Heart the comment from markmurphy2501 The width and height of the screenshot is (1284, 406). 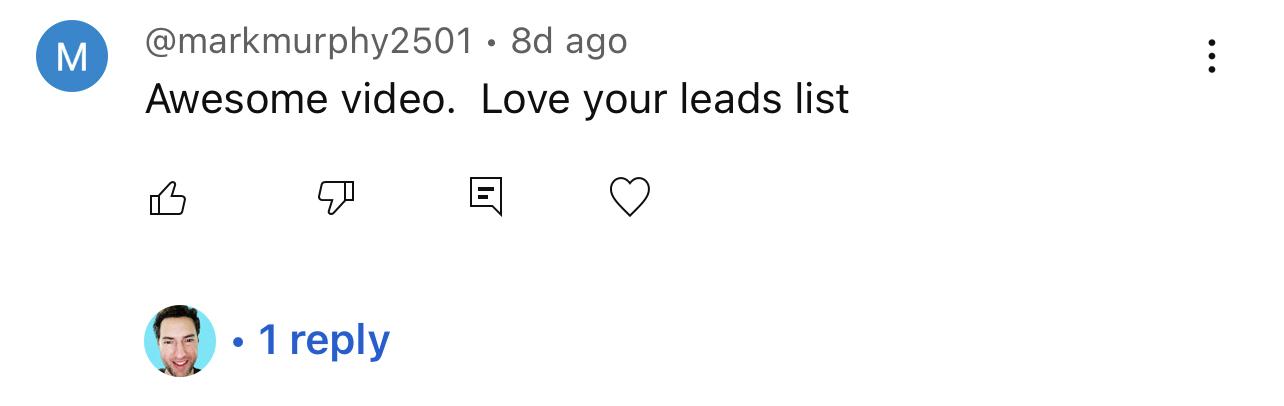tap(630, 197)
